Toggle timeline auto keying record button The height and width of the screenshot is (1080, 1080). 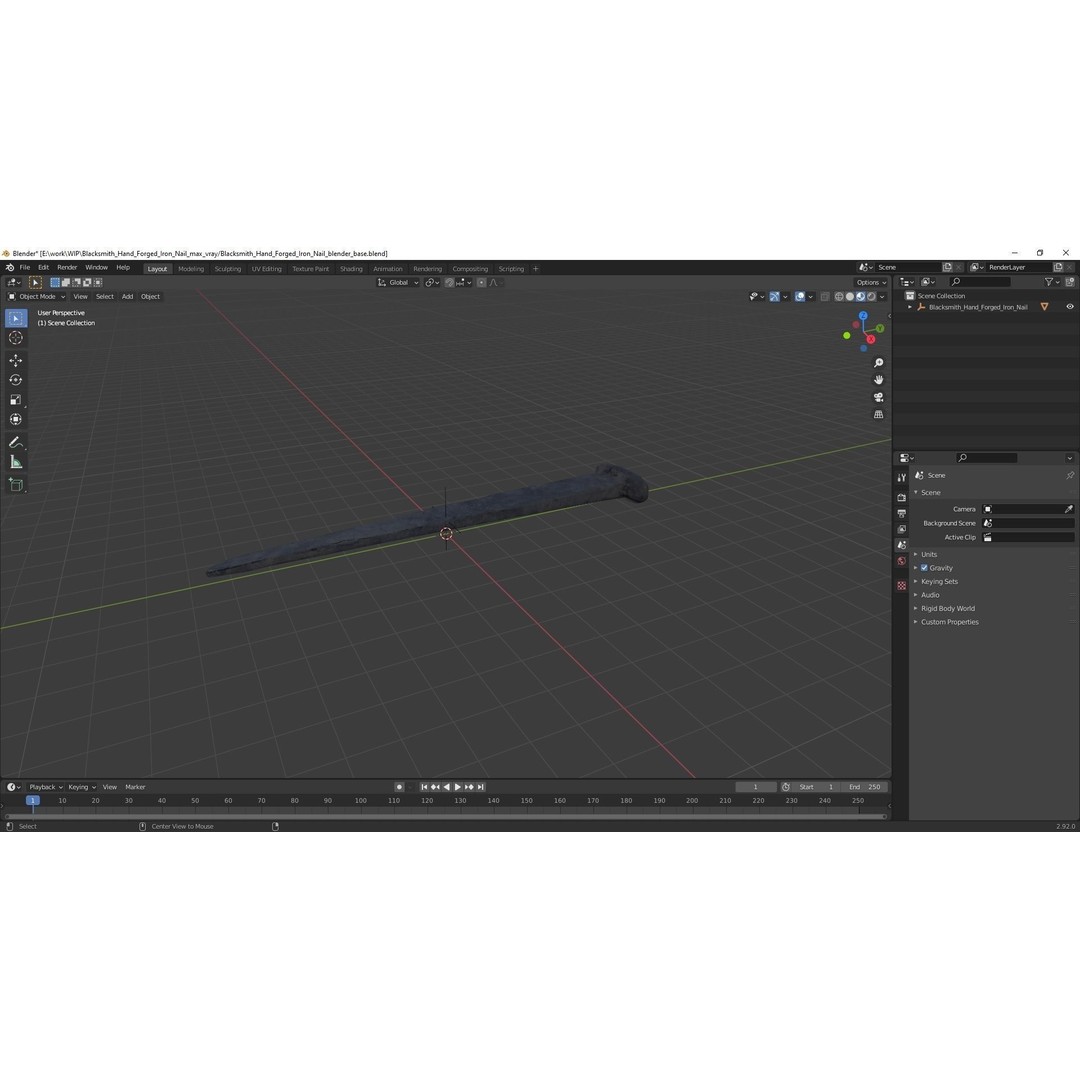click(x=399, y=787)
